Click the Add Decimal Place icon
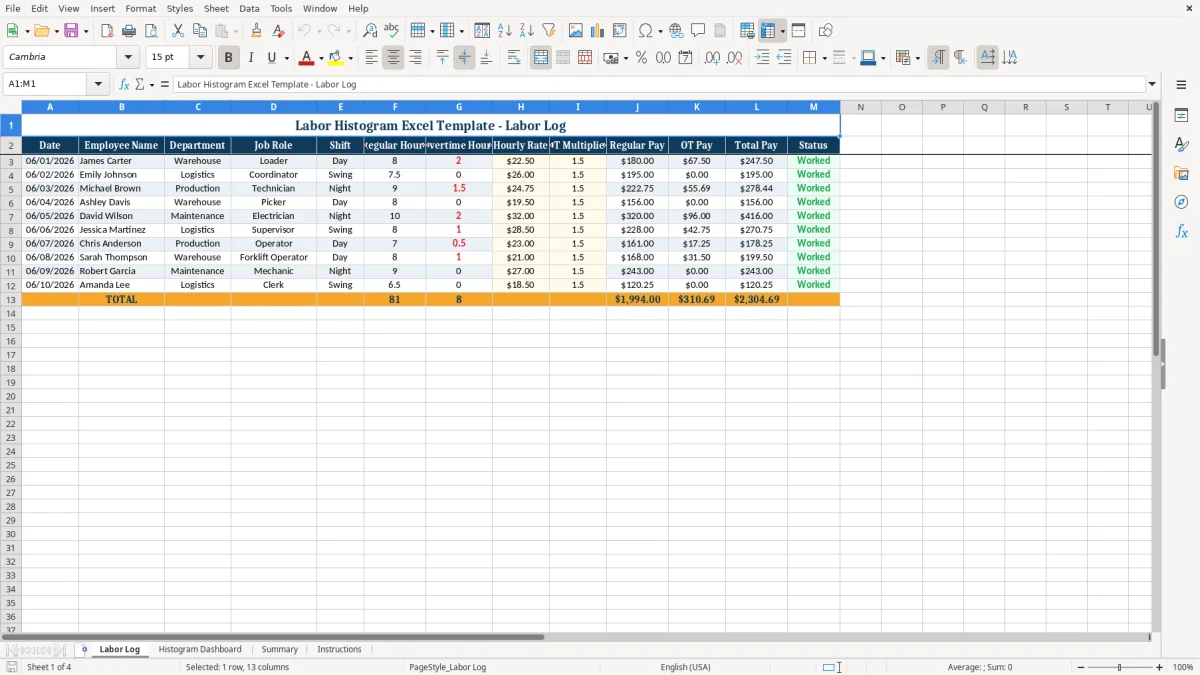The image size is (1200, 675). 712,58
